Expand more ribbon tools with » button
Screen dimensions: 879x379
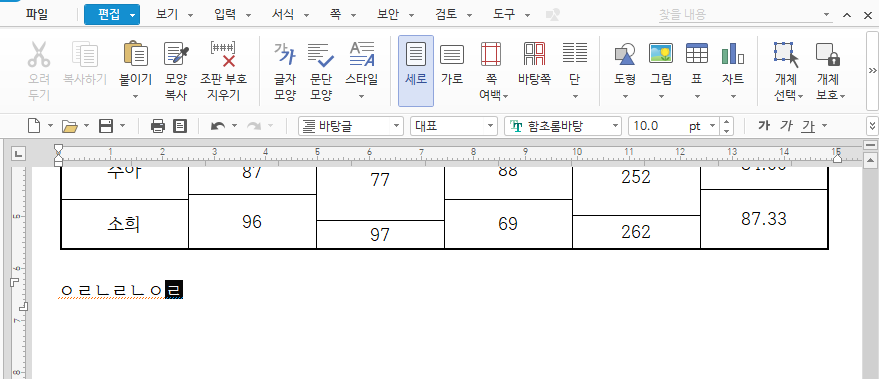(x=872, y=71)
